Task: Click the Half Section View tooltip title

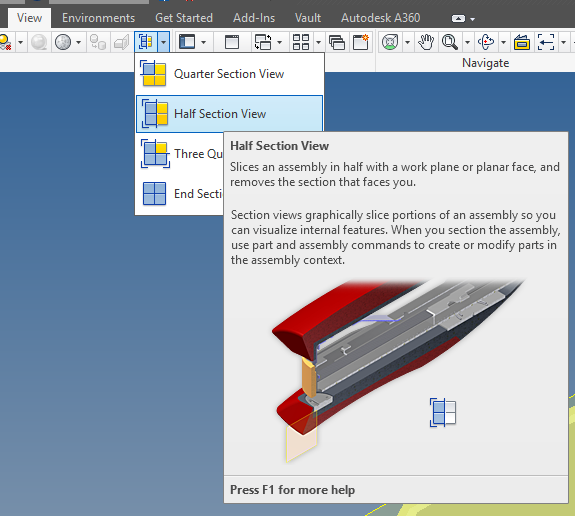Action: click(279, 146)
